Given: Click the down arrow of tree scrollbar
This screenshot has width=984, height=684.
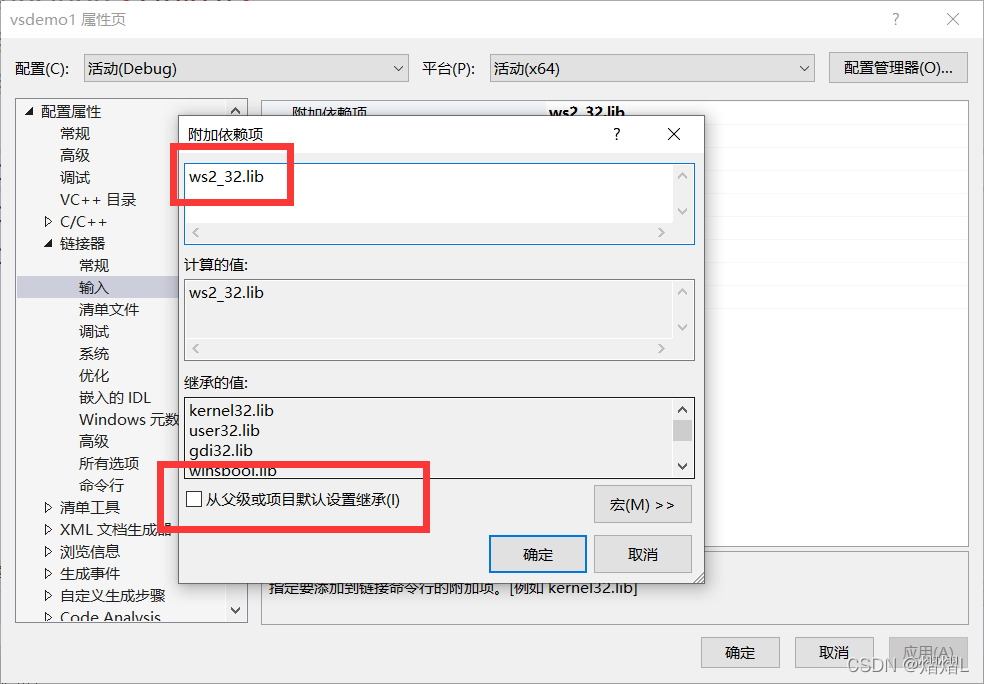Looking at the screenshot, I should coord(235,610).
